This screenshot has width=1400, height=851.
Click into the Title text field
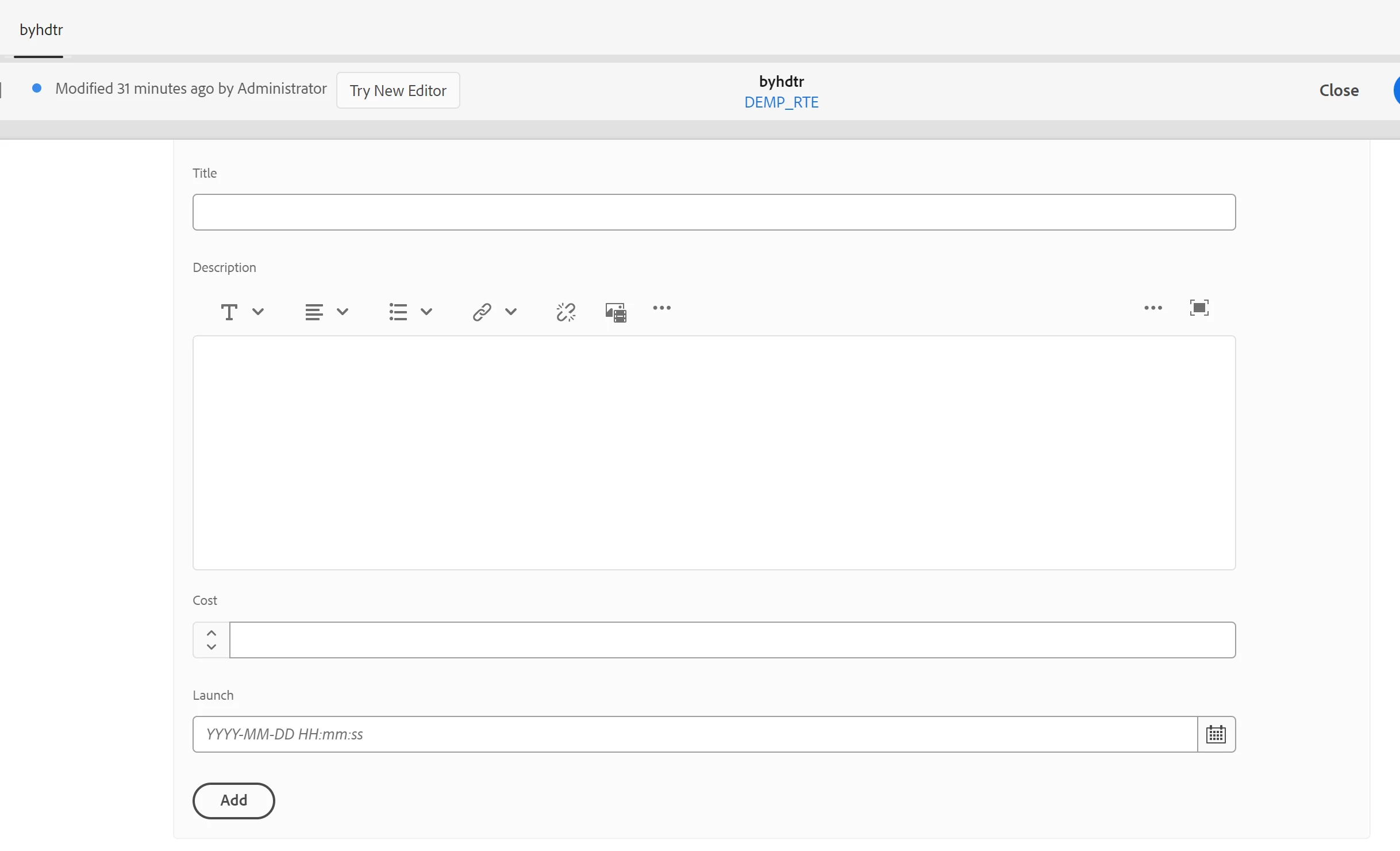pyautogui.click(x=714, y=212)
